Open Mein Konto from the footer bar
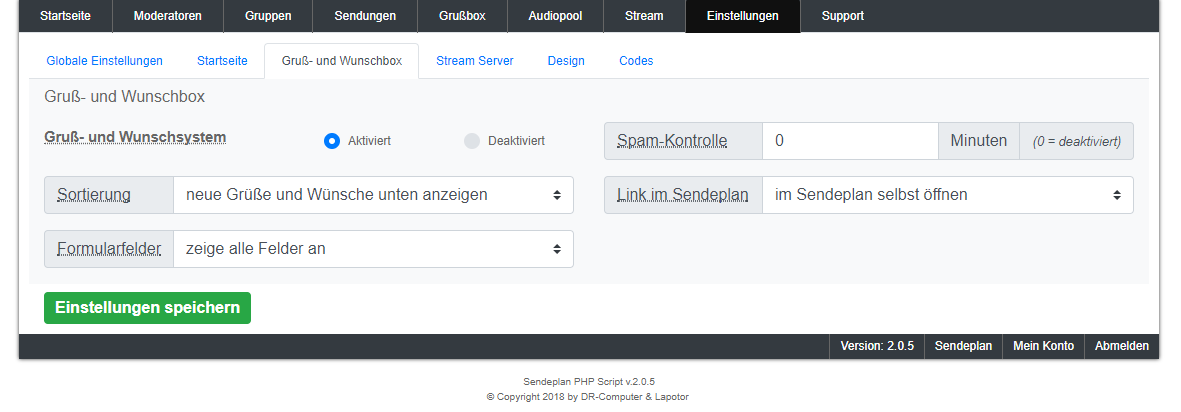The image size is (1181, 412). coord(1043,346)
